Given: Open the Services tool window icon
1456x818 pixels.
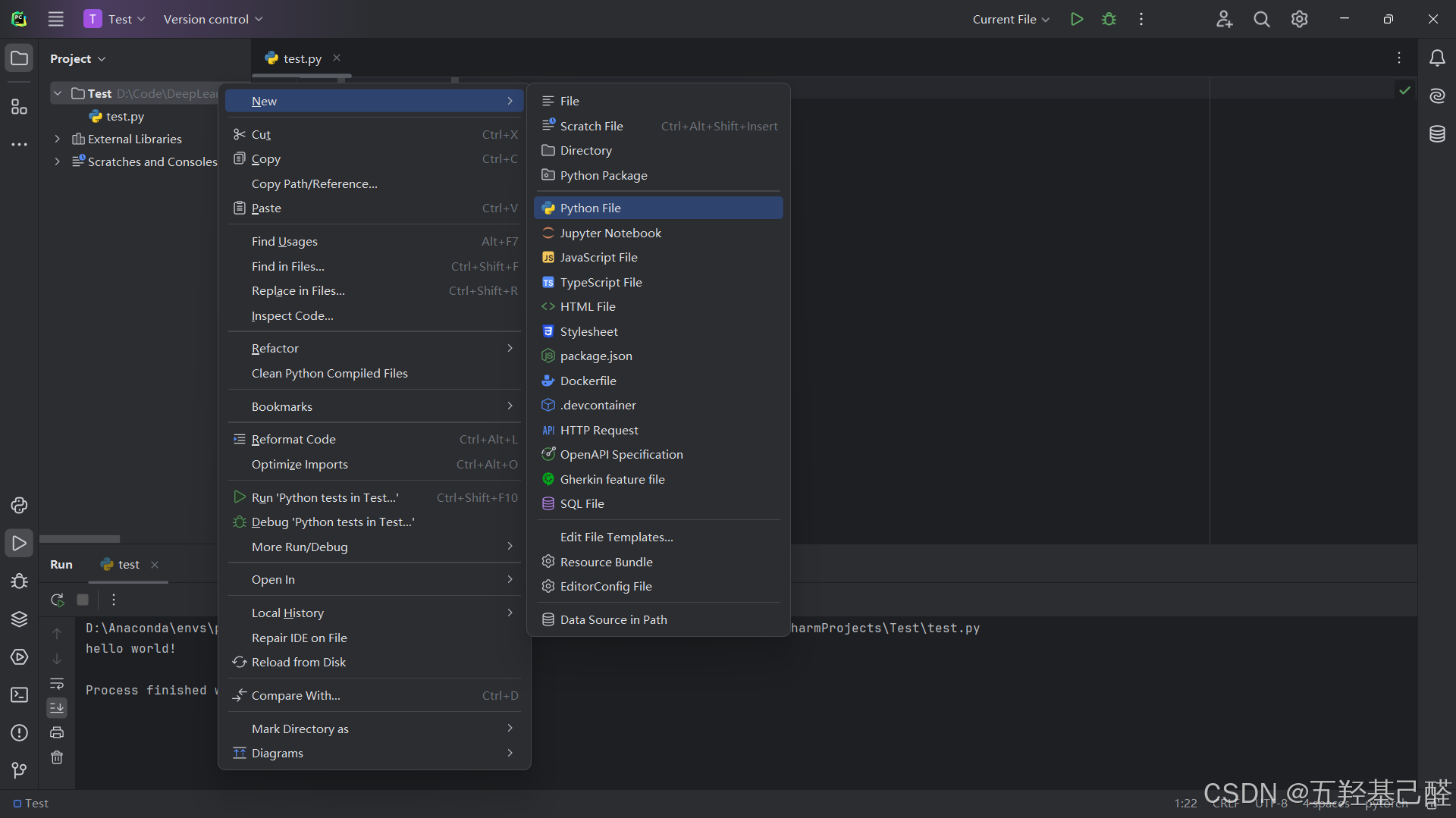Looking at the screenshot, I should point(19,657).
